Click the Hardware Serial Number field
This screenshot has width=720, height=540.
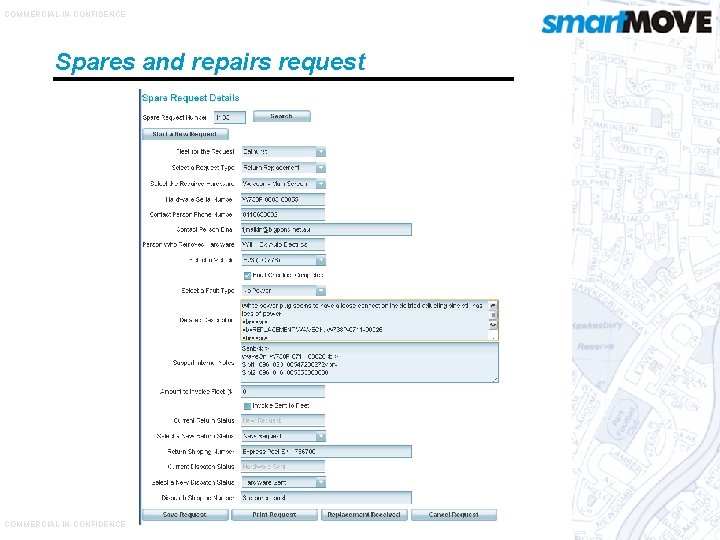[283, 199]
